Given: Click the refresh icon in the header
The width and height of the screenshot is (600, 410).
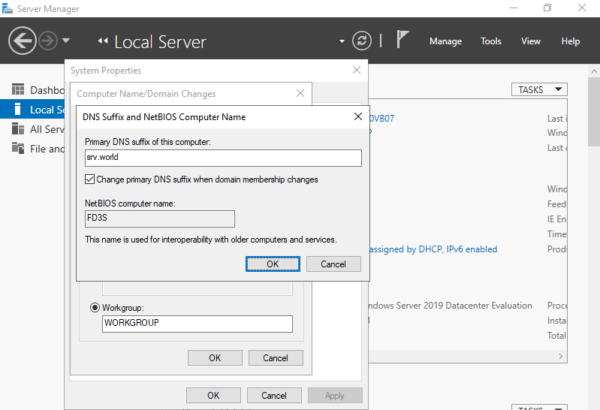Looking at the screenshot, I should (x=362, y=41).
